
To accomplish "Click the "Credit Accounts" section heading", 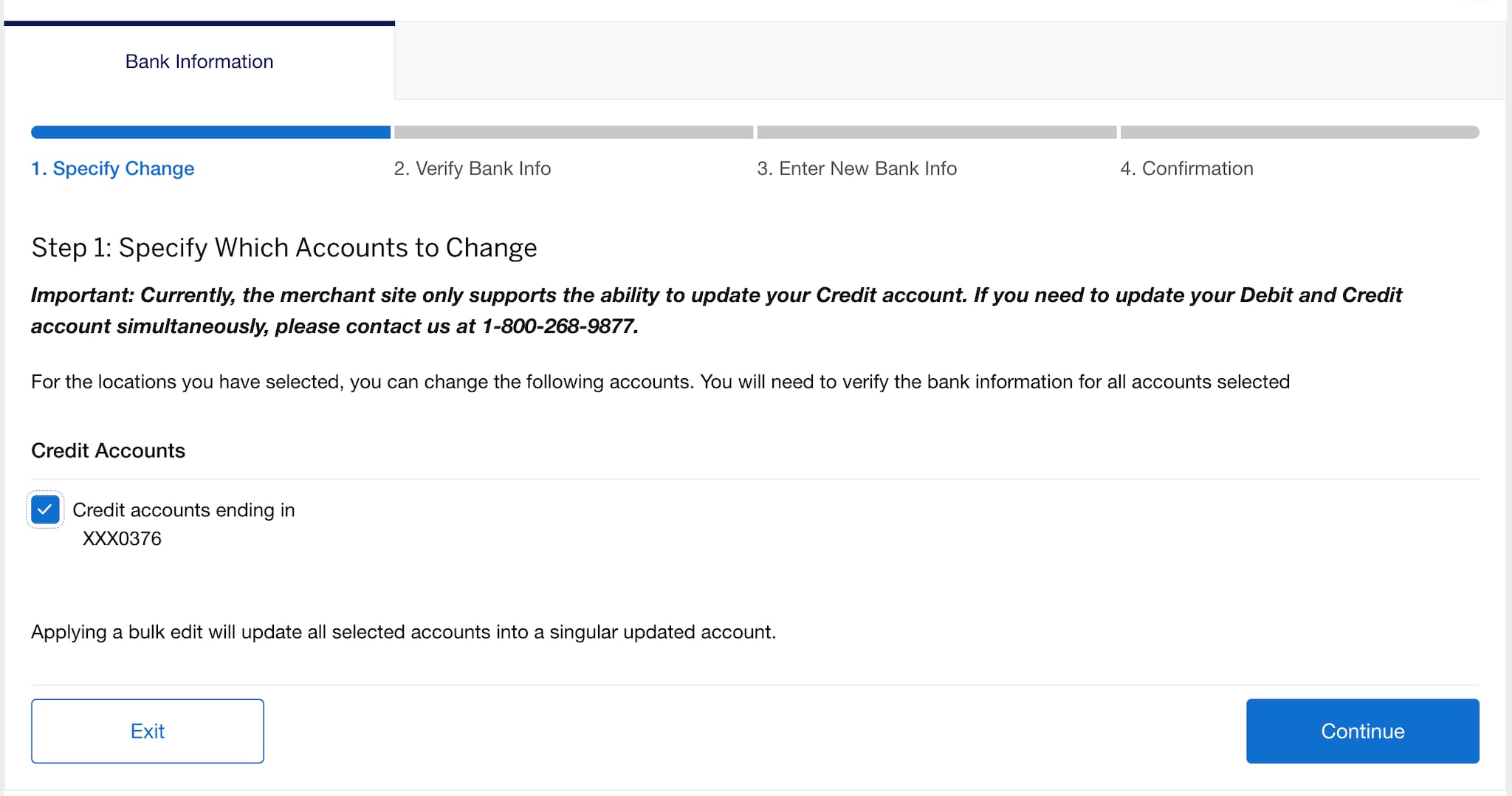I will pyautogui.click(x=108, y=450).
